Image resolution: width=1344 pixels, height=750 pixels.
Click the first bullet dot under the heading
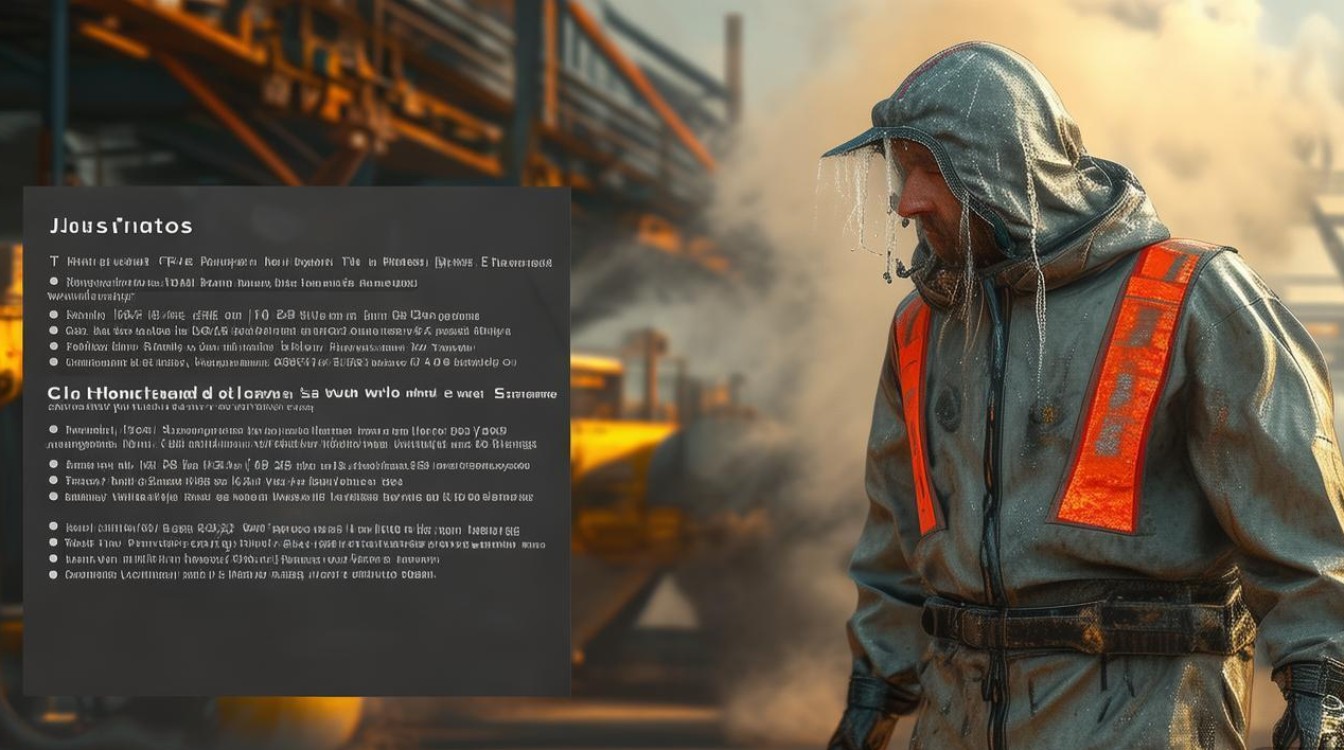(x=54, y=282)
